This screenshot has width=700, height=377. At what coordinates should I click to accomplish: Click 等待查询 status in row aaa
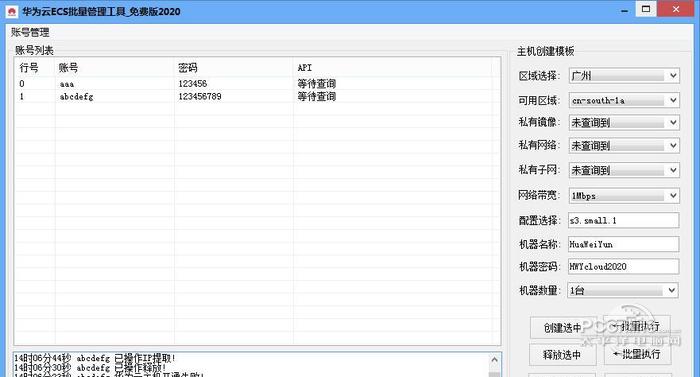click(x=317, y=84)
